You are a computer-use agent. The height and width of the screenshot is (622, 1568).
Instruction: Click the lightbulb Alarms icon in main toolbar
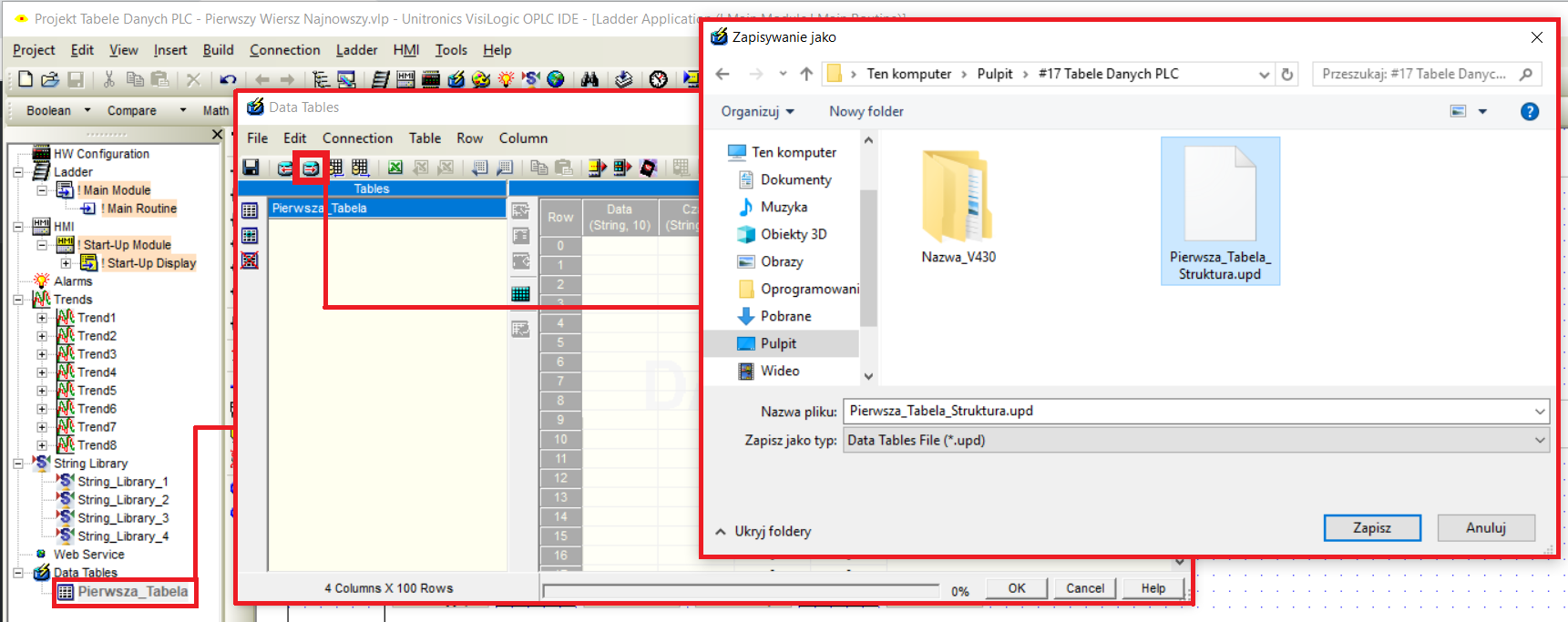(506, 79)
